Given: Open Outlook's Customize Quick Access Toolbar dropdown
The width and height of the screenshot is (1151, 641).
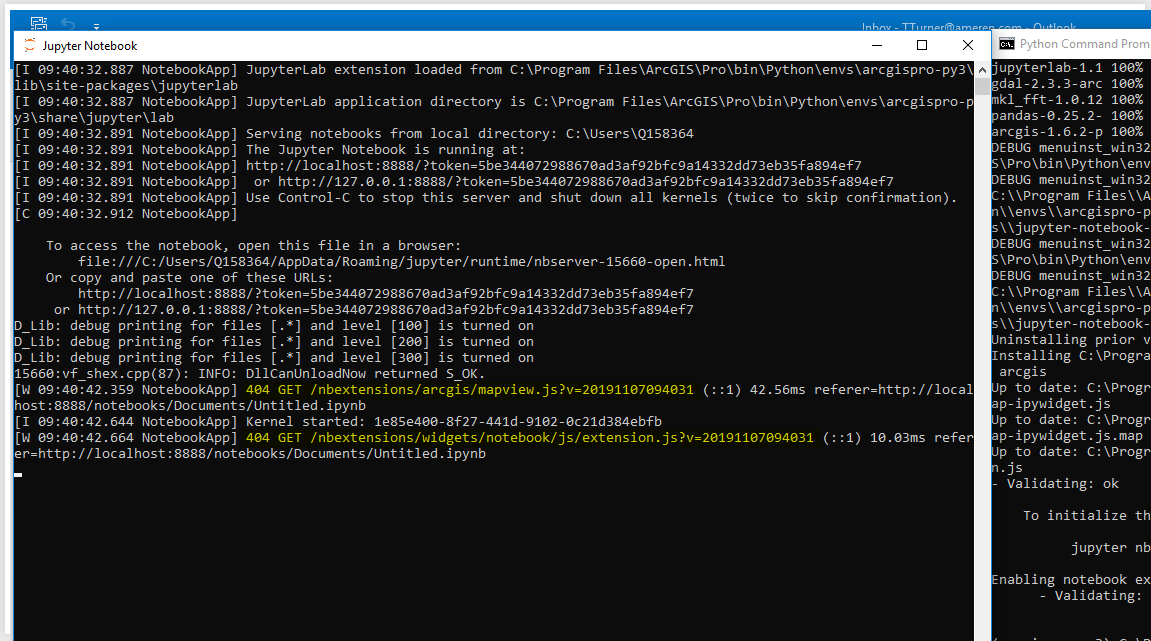Looking at the screenshot, I should pyautogui.click(x=96, y=26).
